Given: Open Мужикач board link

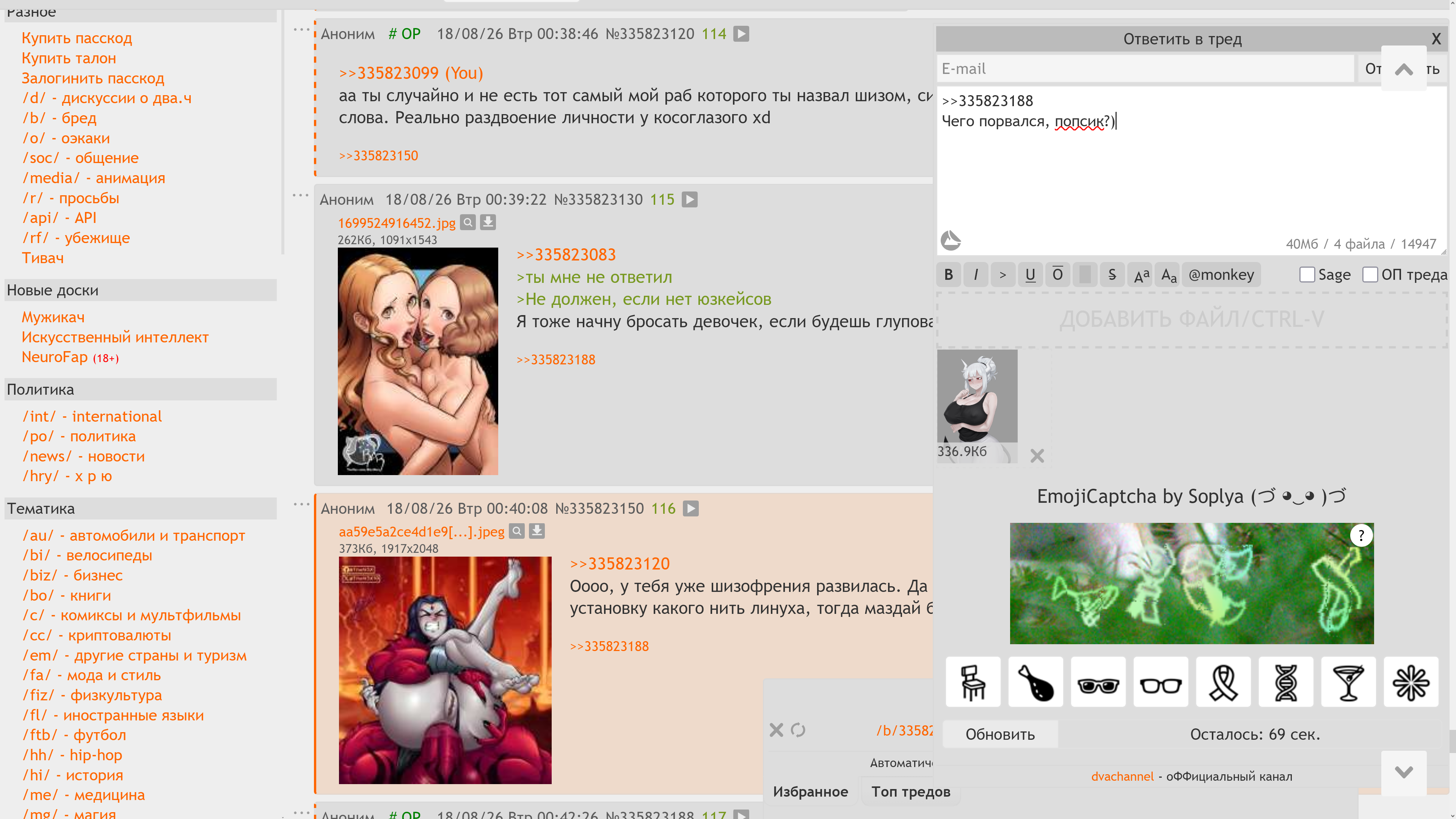Looking at the screenshot, I should [x=53, y=317].
